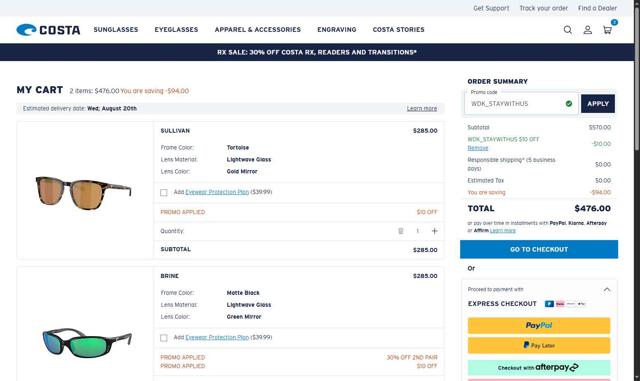
Task: Click Track your order link
Action: 543,8
